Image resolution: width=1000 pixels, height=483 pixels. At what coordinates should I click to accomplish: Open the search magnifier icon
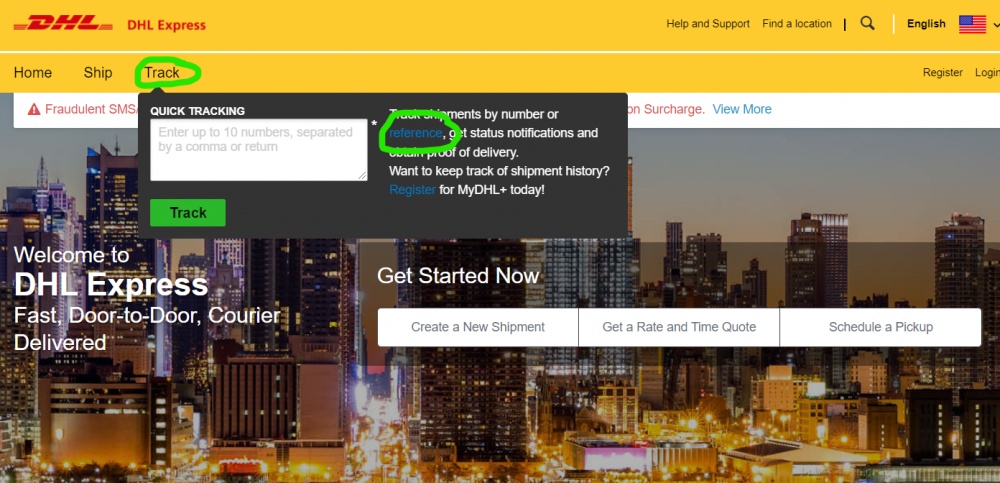(867, 24)
